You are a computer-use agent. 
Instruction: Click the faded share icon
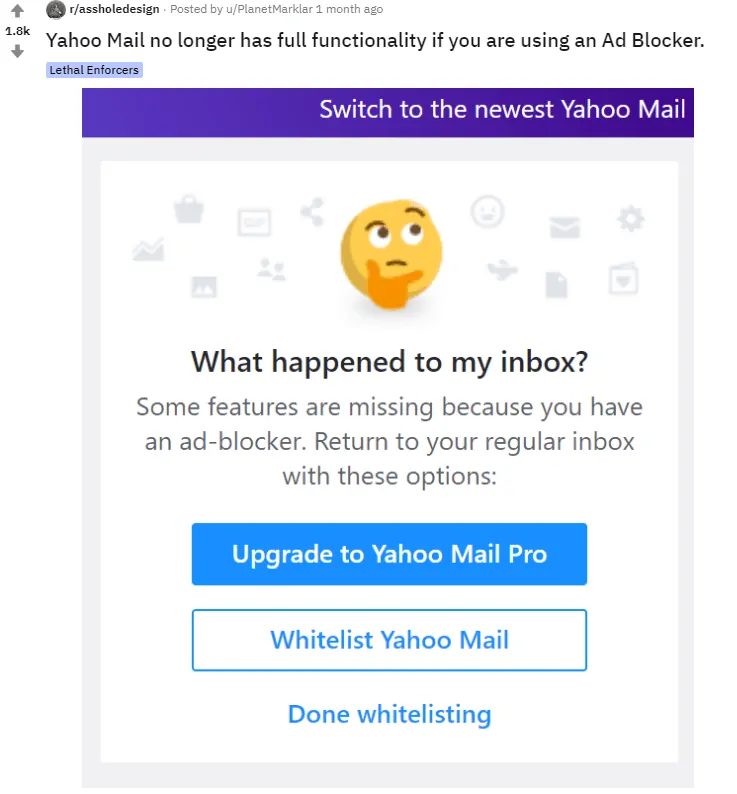(313, 211)
